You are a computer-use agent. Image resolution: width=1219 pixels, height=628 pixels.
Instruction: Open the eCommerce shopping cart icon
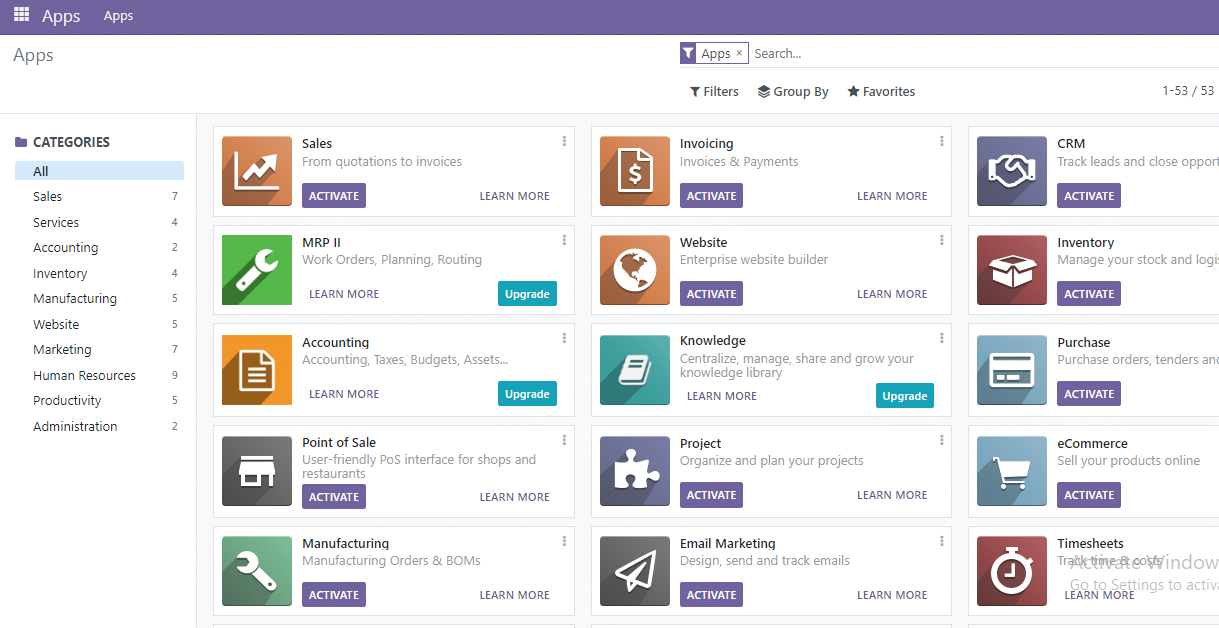click(x=1011, y=470)
